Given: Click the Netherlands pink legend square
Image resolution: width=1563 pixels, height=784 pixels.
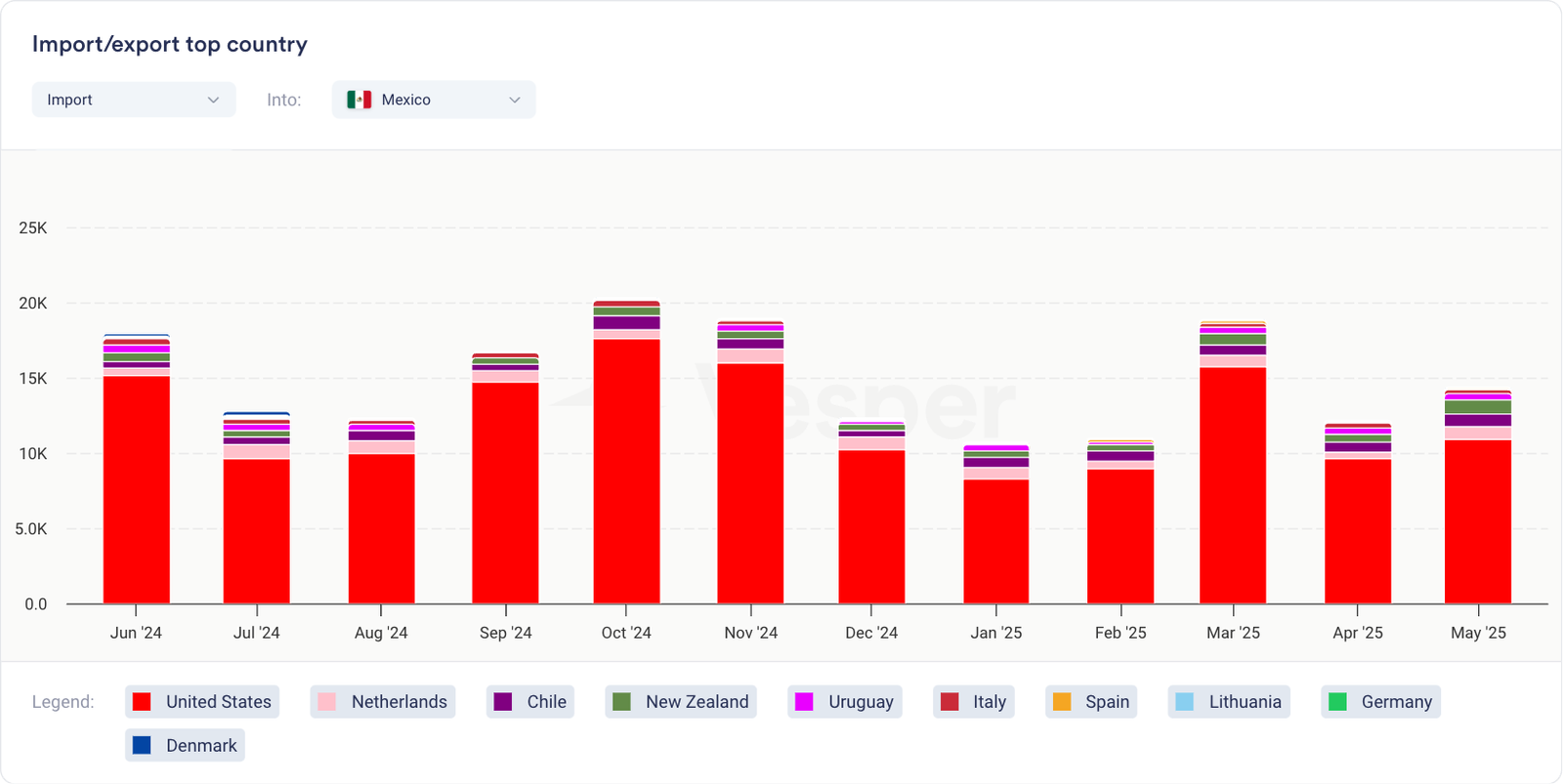Looking at the screenshot, I should [327, 702].
